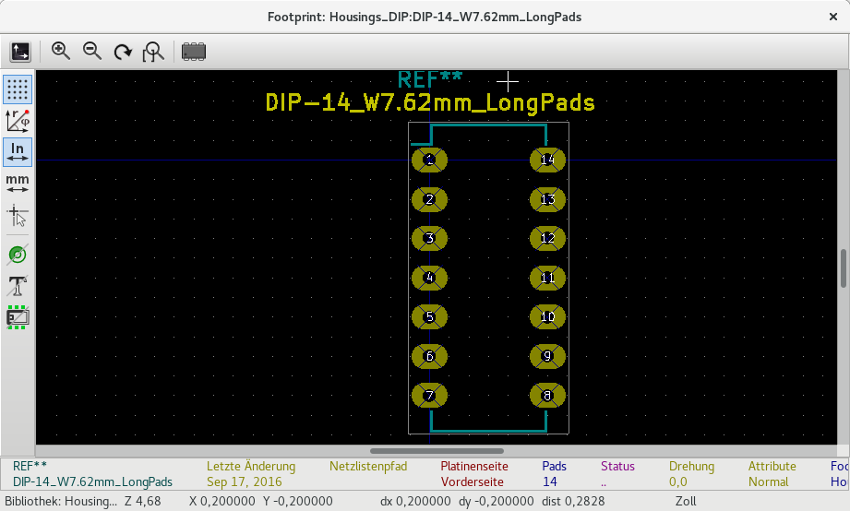Viewport: 850px width, 511px height.
Task: Toggle pad sketch mode
Action: click(x=17, y=254)
